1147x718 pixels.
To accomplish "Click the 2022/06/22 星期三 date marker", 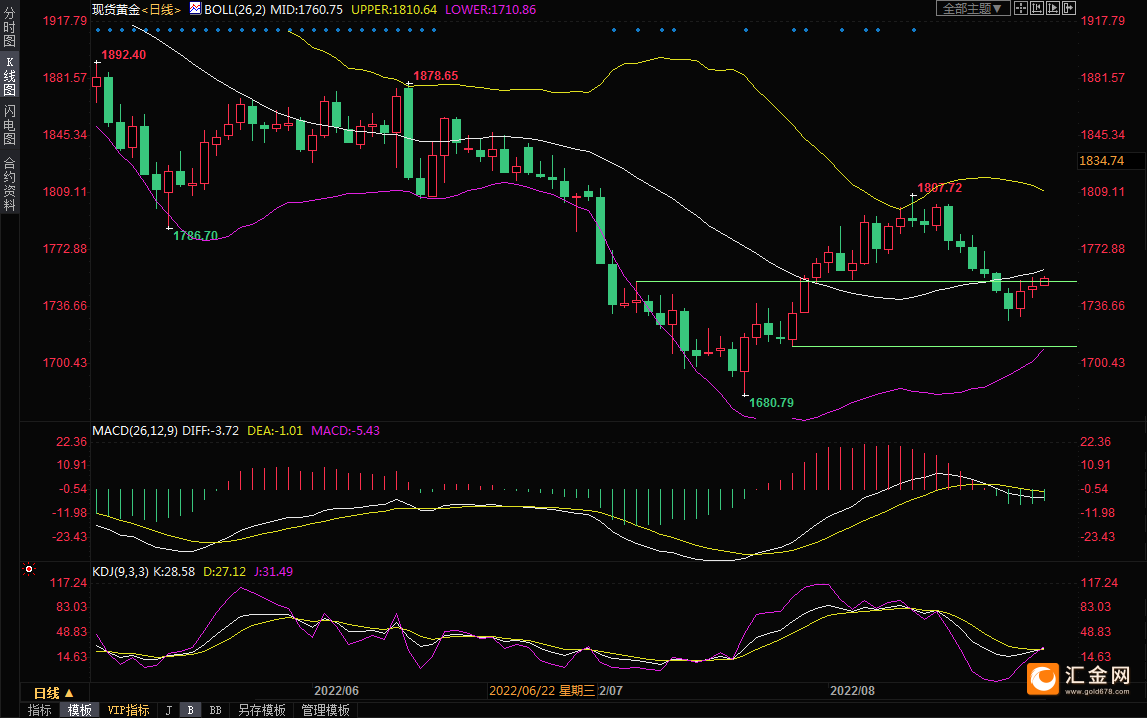I will (542, 690).
